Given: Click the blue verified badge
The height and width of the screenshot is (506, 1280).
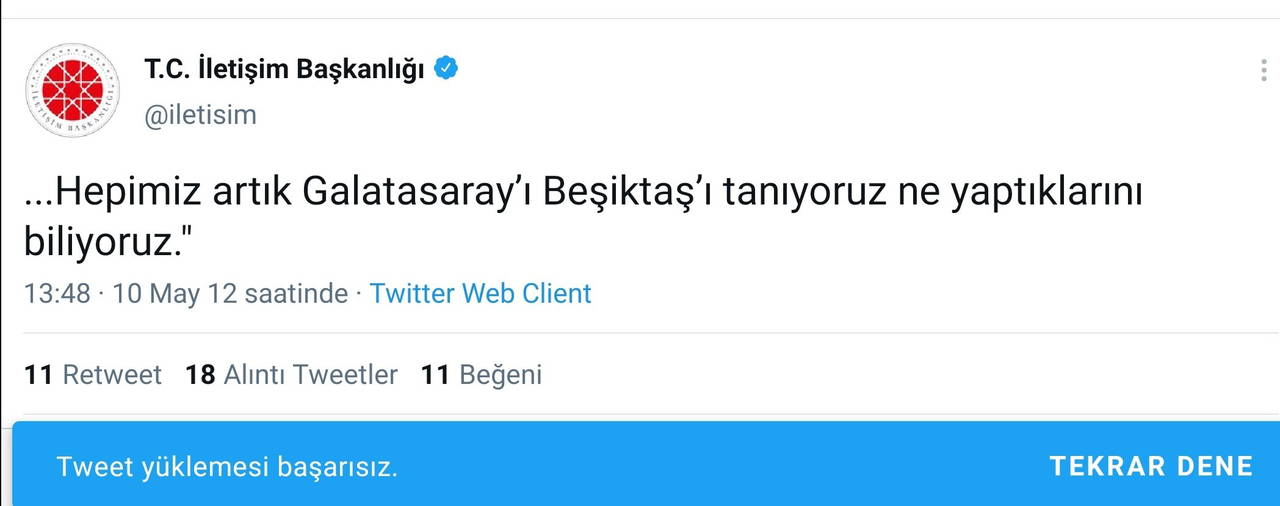Looking at the screenshot, I should 446,69.
